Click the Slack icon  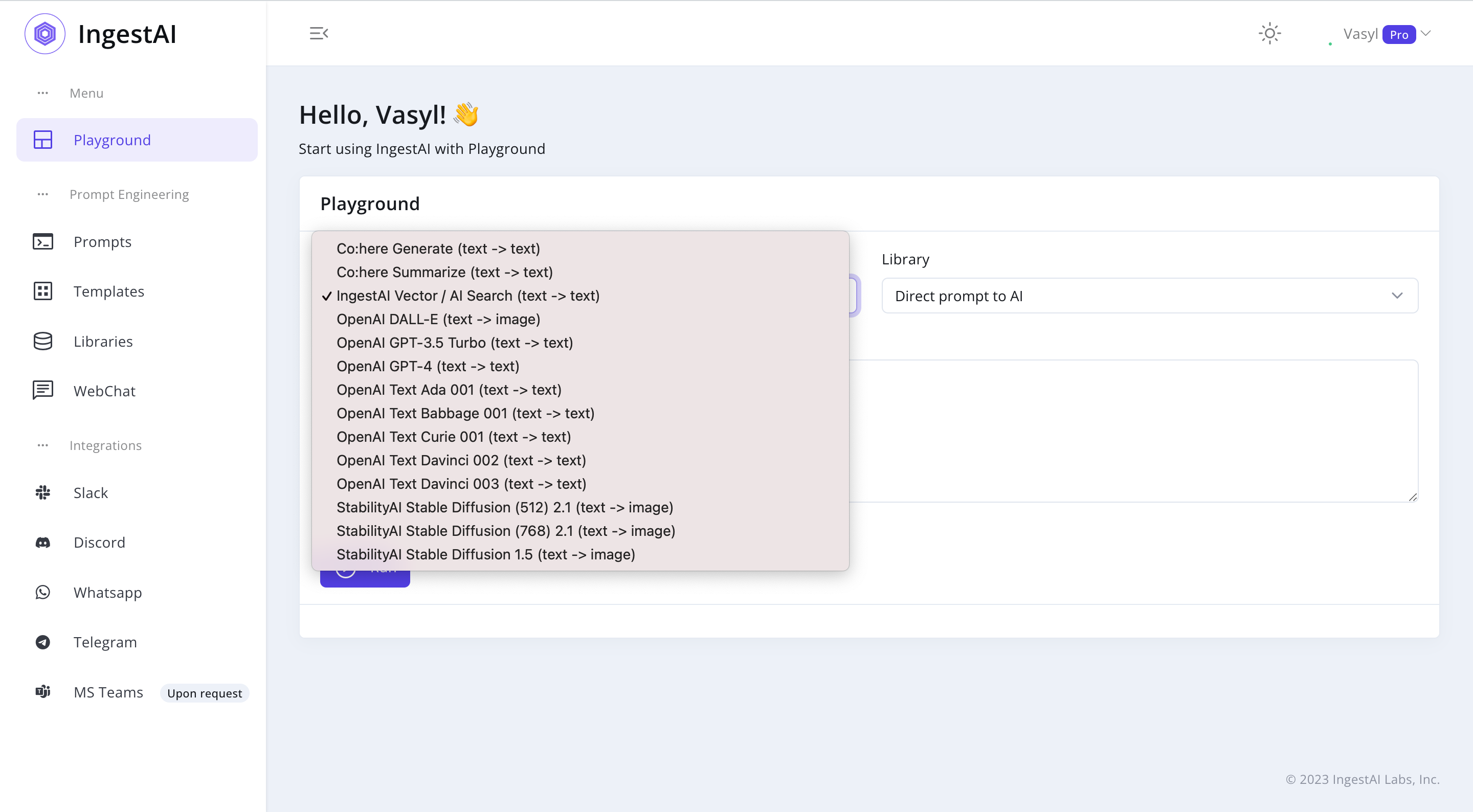[x=43, y=492]
